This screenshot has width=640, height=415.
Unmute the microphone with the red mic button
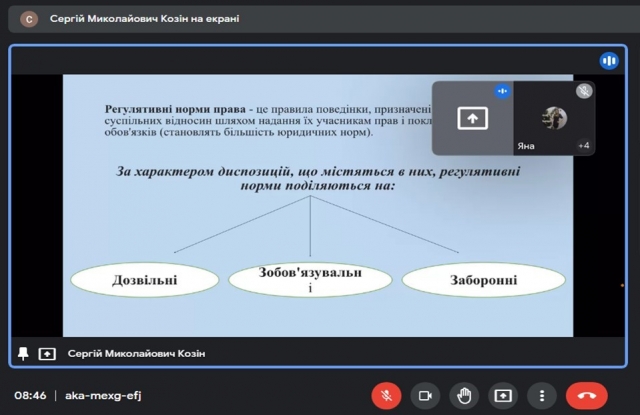(386, 395)
